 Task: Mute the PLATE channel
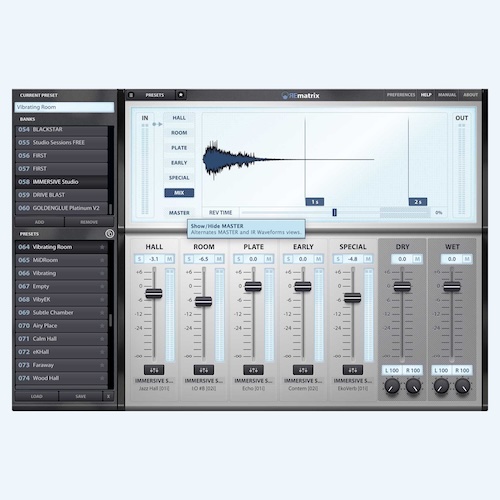tap(269, 259)
